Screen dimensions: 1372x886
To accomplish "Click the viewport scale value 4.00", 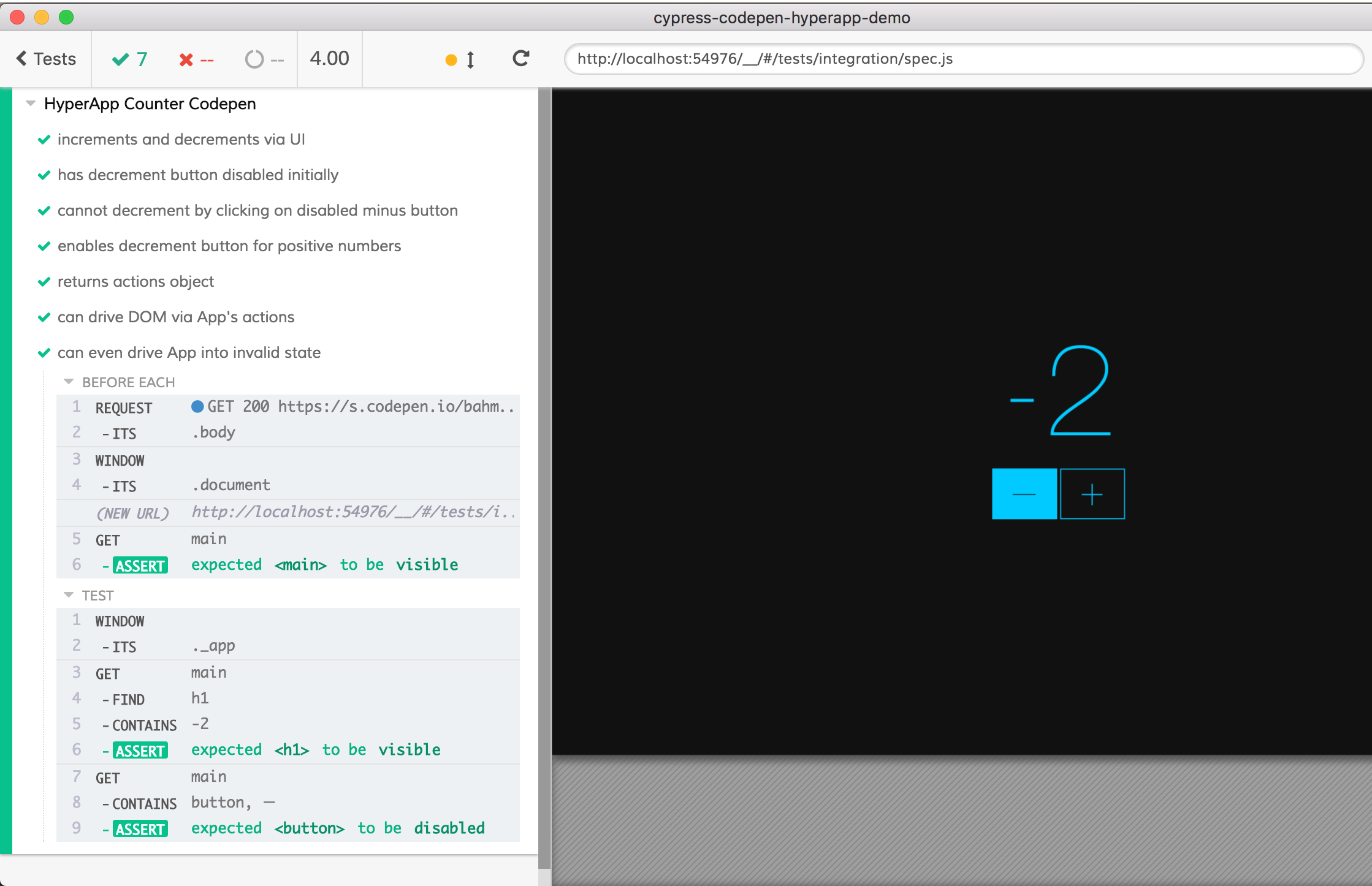I will tap(329, 59).
